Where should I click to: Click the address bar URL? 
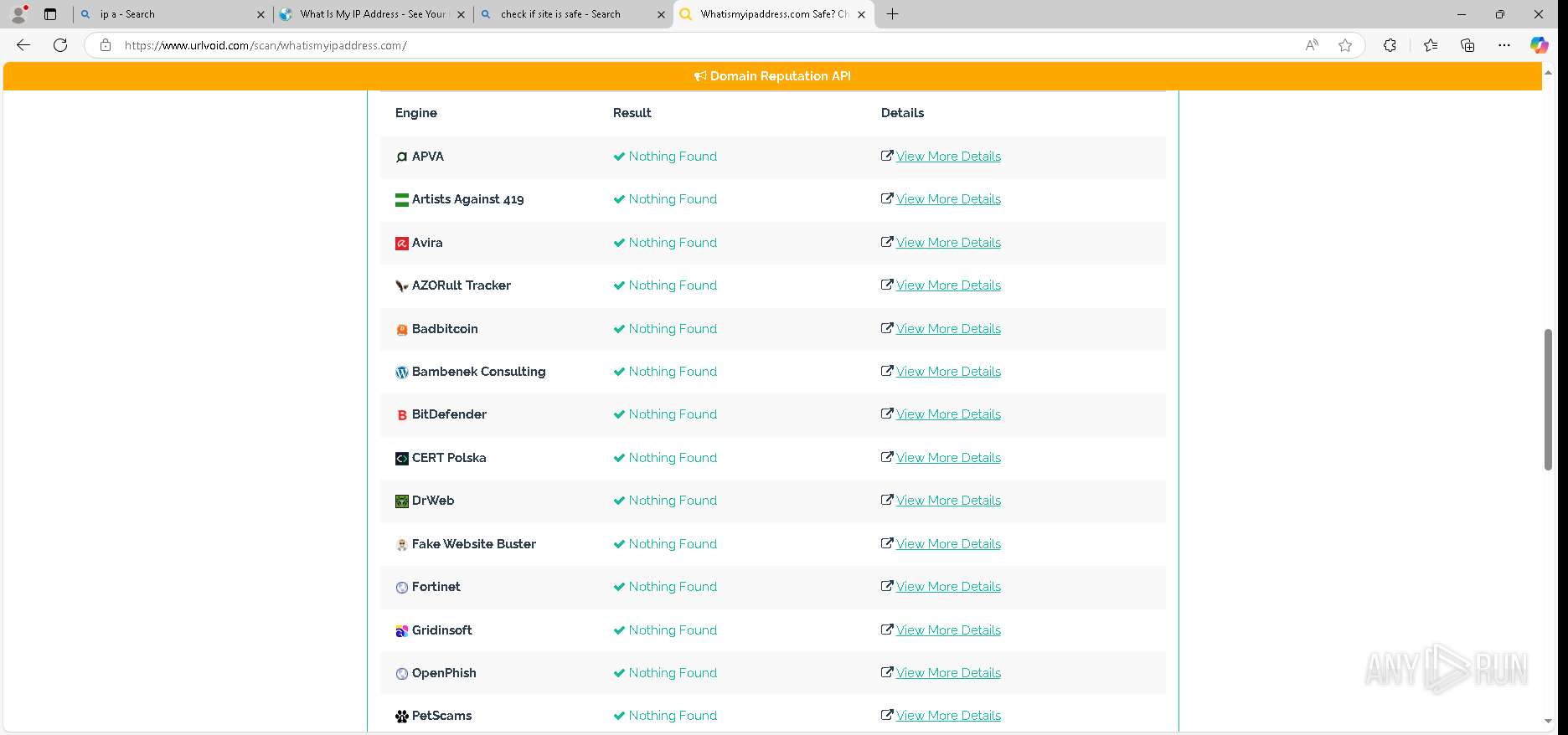(x=266, y=45)
